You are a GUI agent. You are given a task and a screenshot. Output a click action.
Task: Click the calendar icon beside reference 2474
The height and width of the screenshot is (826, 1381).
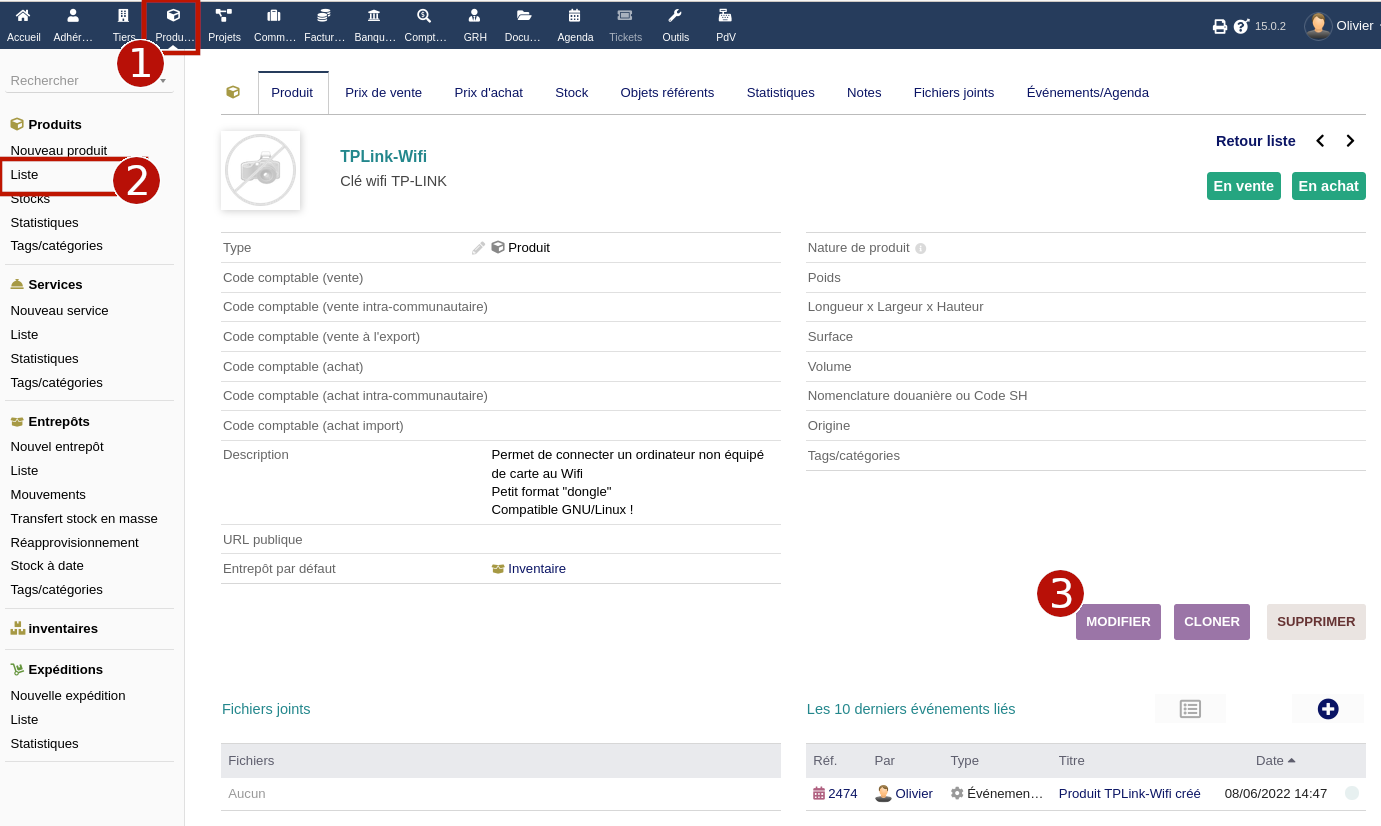(x=819, y=793)
